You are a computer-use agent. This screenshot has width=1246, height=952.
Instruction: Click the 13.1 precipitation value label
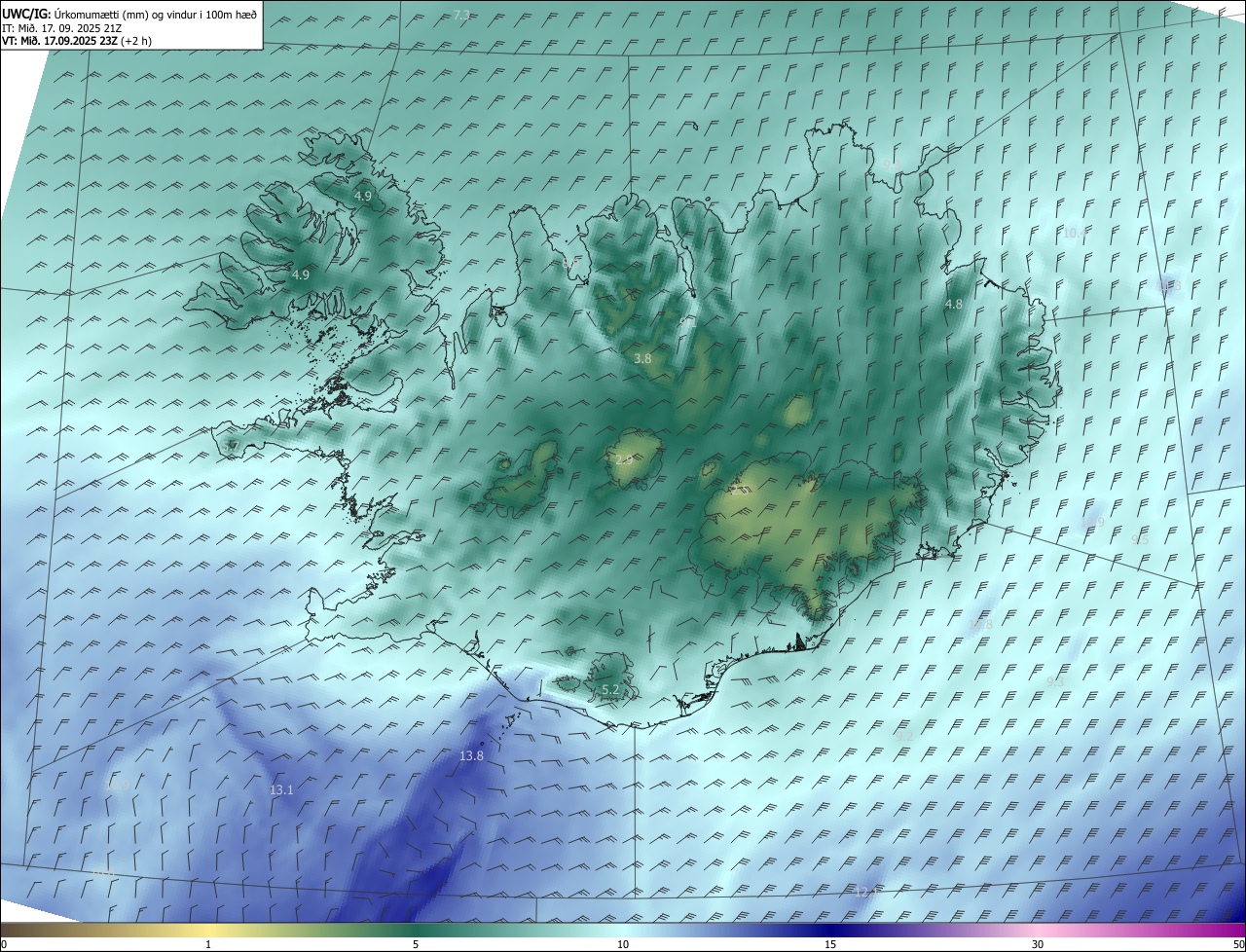coord(281,790)
